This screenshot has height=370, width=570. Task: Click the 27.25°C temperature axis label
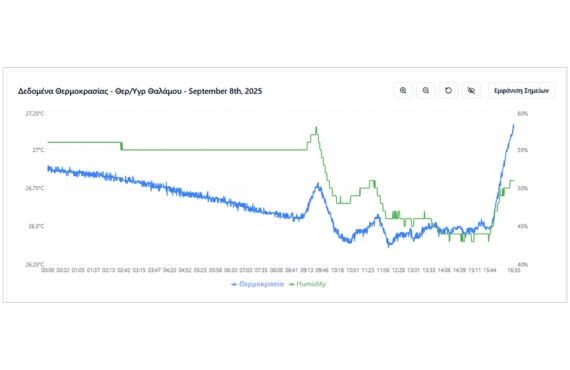coord(35,114)
